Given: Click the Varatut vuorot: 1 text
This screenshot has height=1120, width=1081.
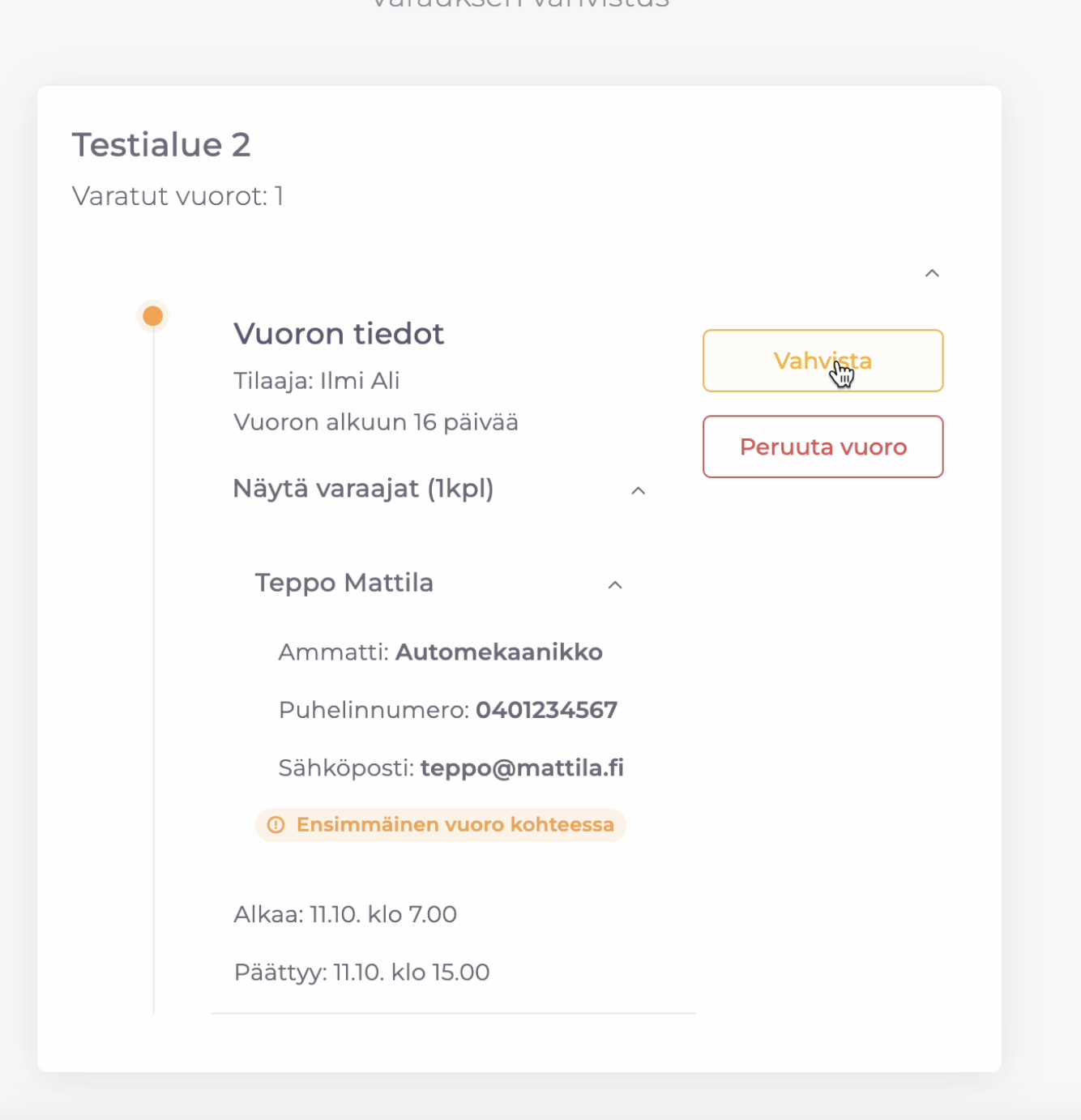Looking at the screenshot, I should tap(177, 196).
